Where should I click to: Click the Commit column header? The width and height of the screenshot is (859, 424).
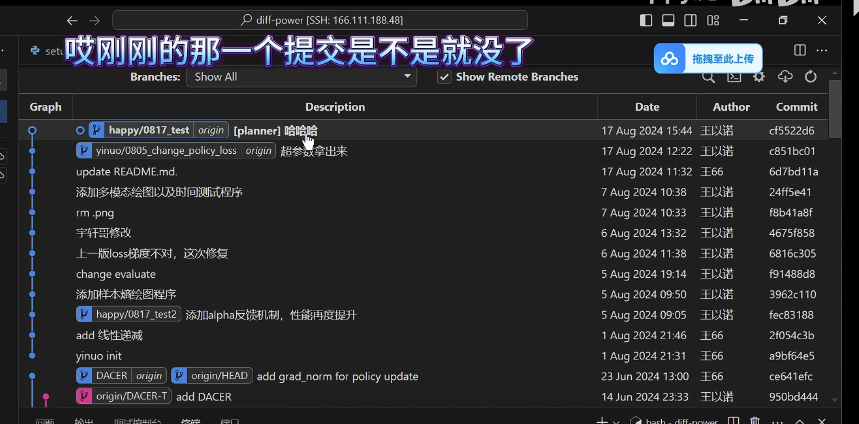[x=797, y=107]
